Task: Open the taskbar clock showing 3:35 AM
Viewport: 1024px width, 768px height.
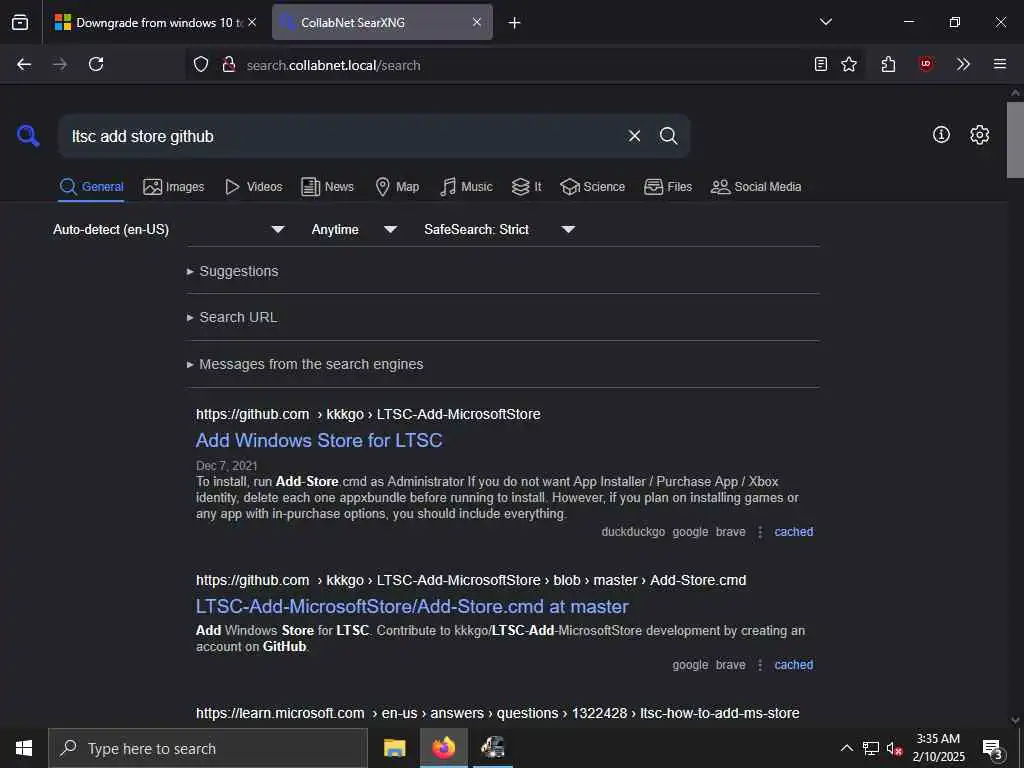Action: (x=938, y=748)
